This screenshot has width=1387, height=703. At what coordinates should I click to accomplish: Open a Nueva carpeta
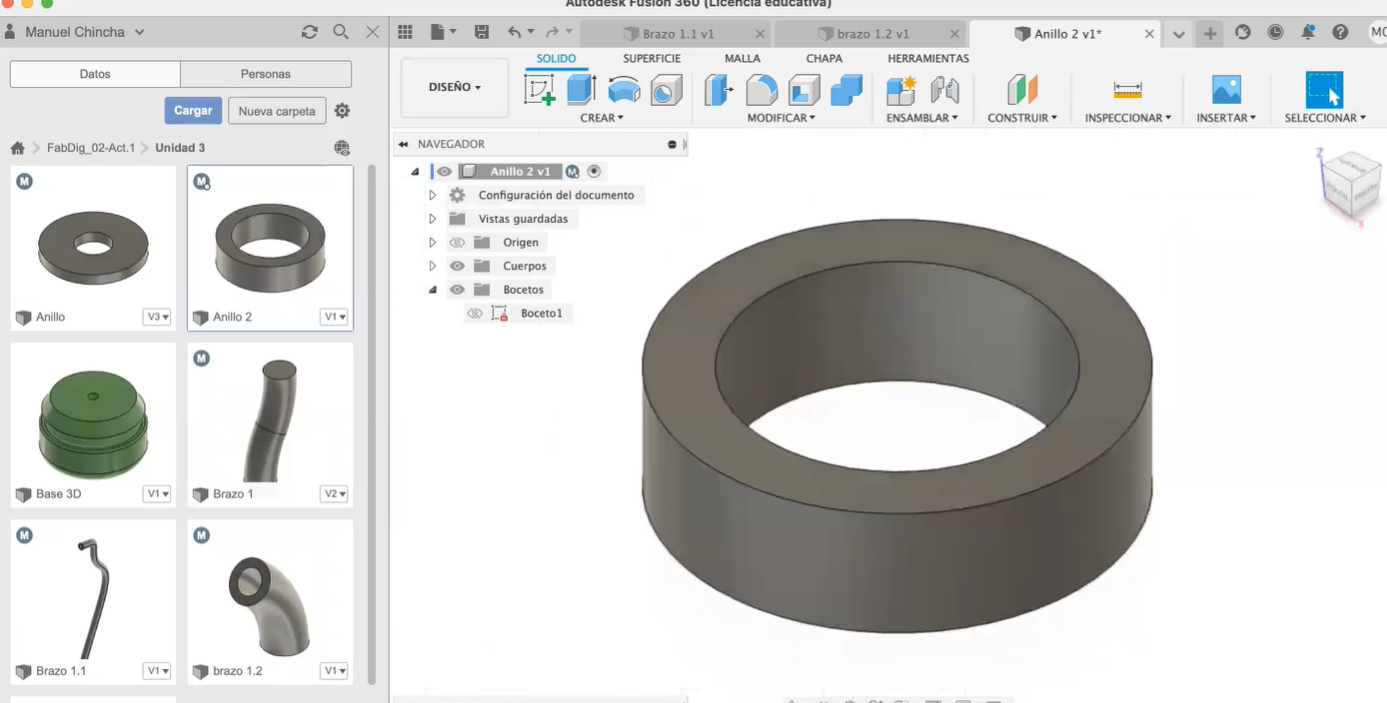[276, 110]
